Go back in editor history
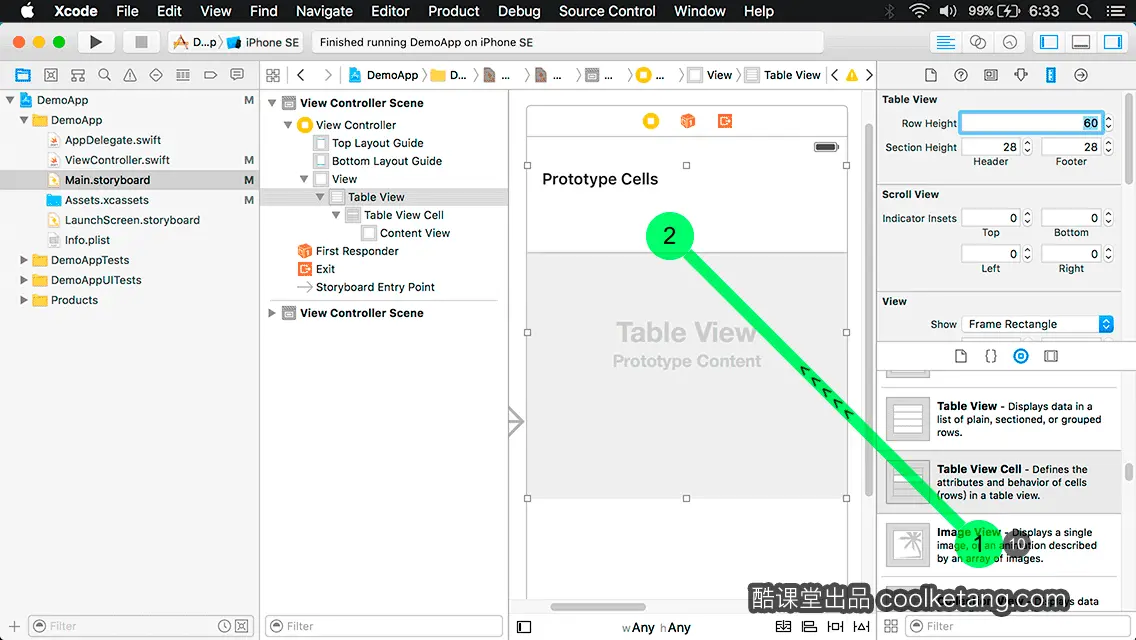This screenshot has height=640, width=1136. 301,75
